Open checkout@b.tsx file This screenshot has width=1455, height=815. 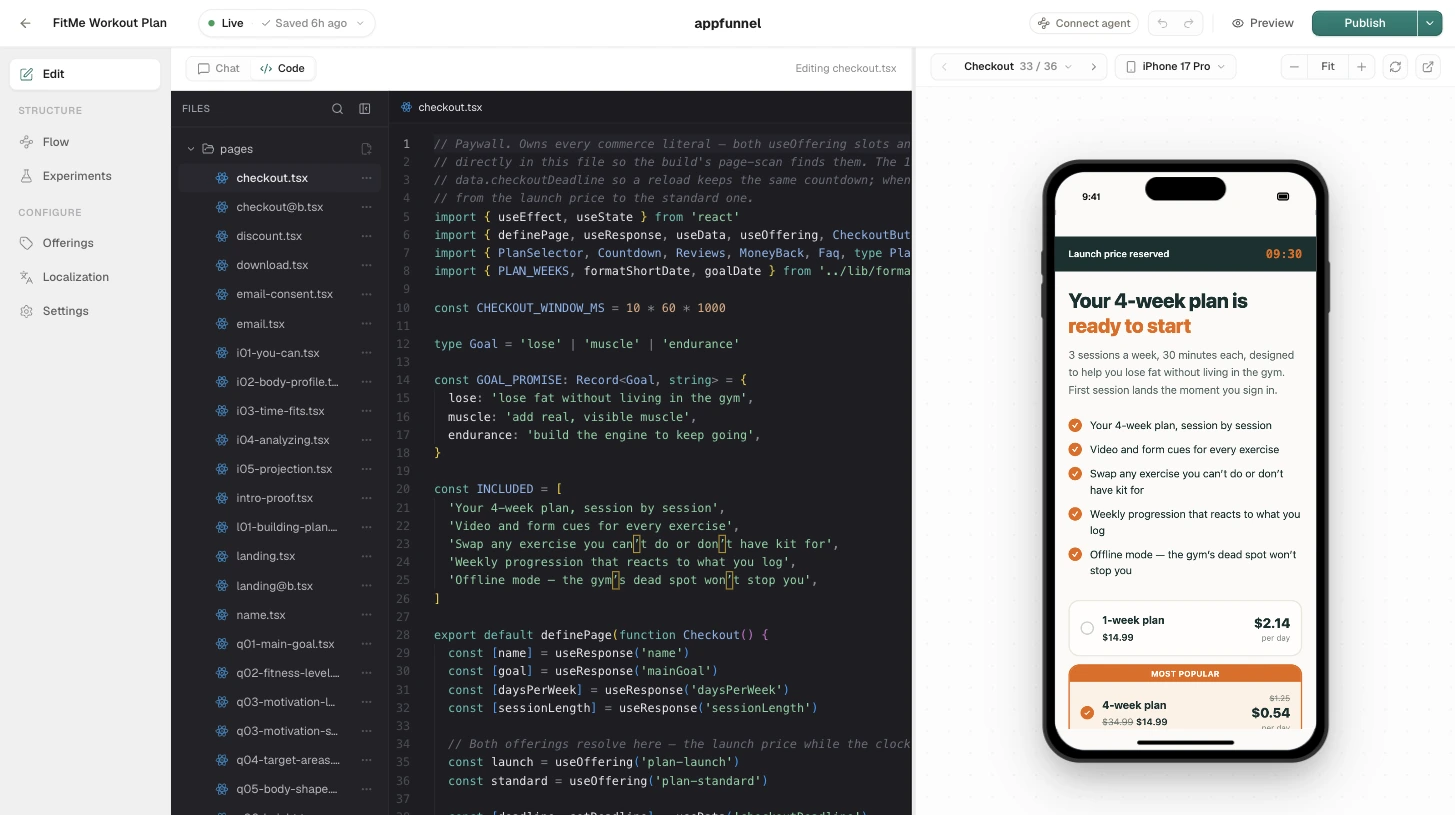[280, 207]
